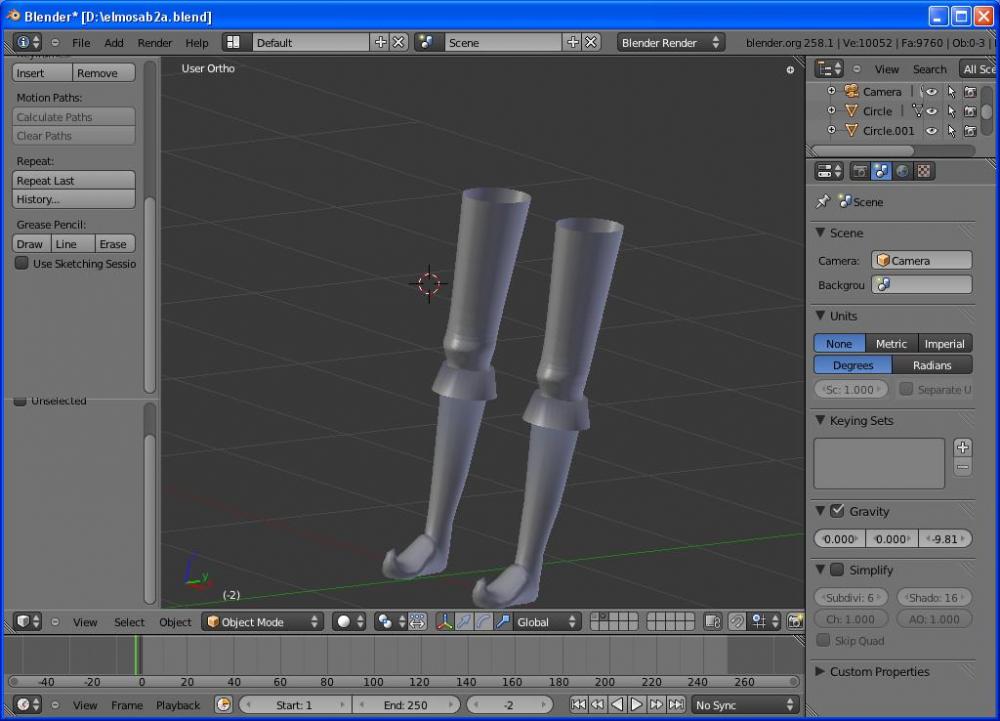Open the Render menu
1000x721 pixels.
pos(155,43)
